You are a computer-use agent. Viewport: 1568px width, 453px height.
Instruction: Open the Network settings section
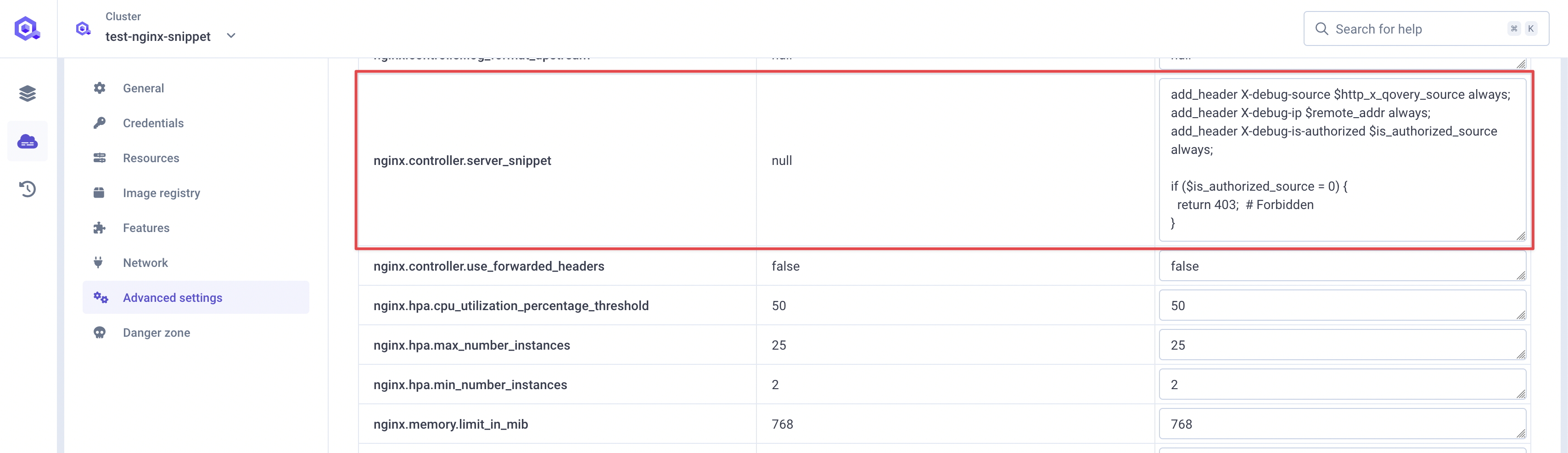coord(146,262)
